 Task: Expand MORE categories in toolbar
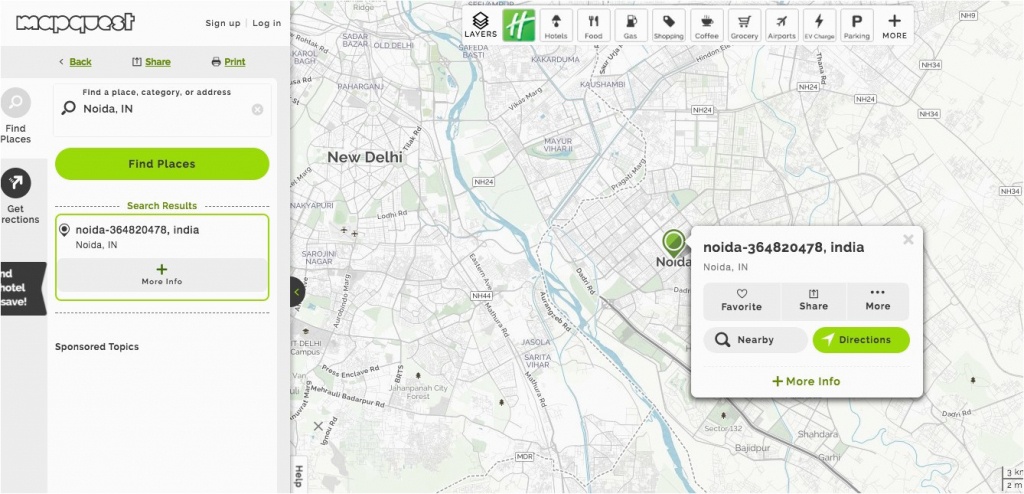(894, 25)
